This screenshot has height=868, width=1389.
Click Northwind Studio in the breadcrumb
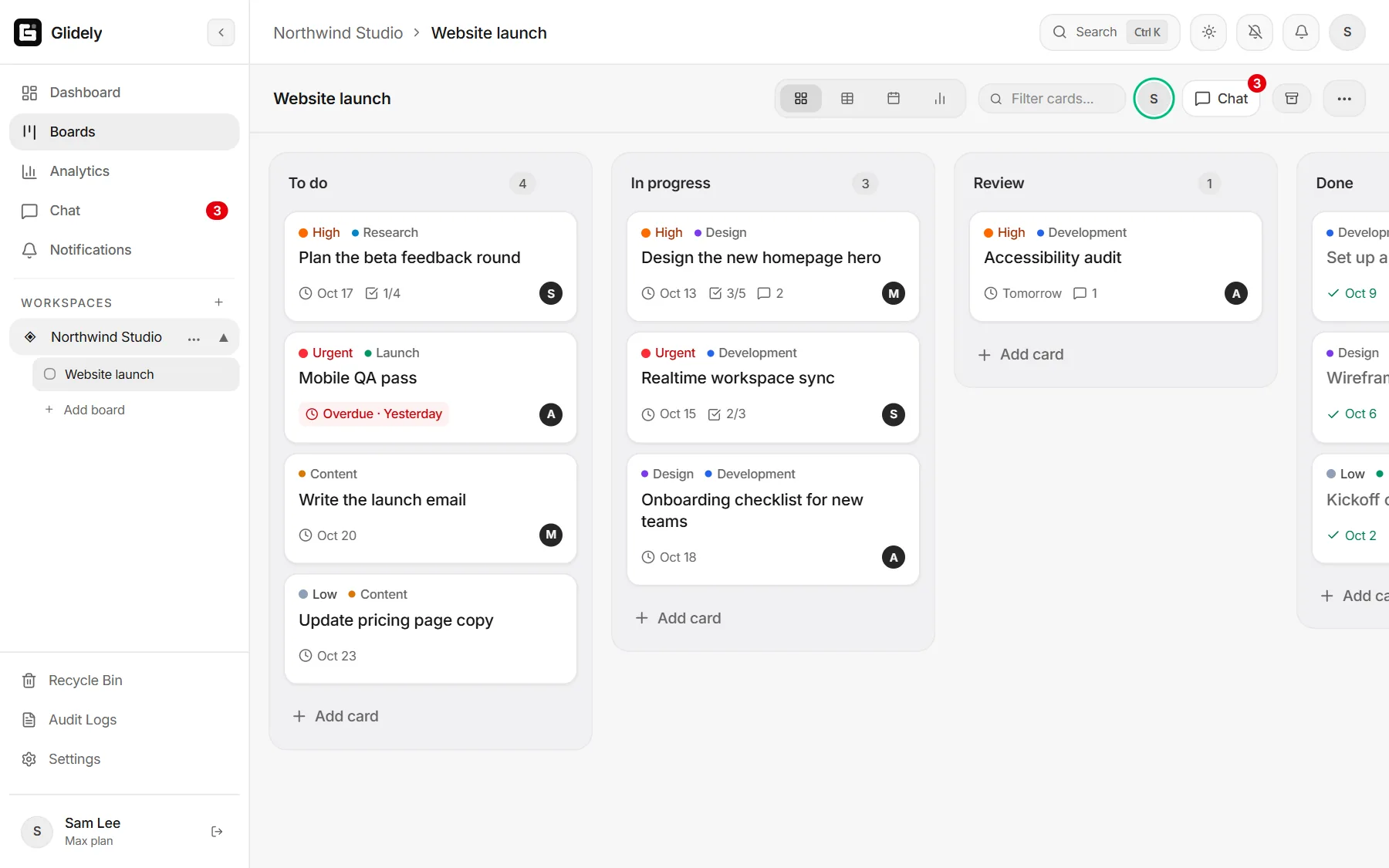coord(338,33)
